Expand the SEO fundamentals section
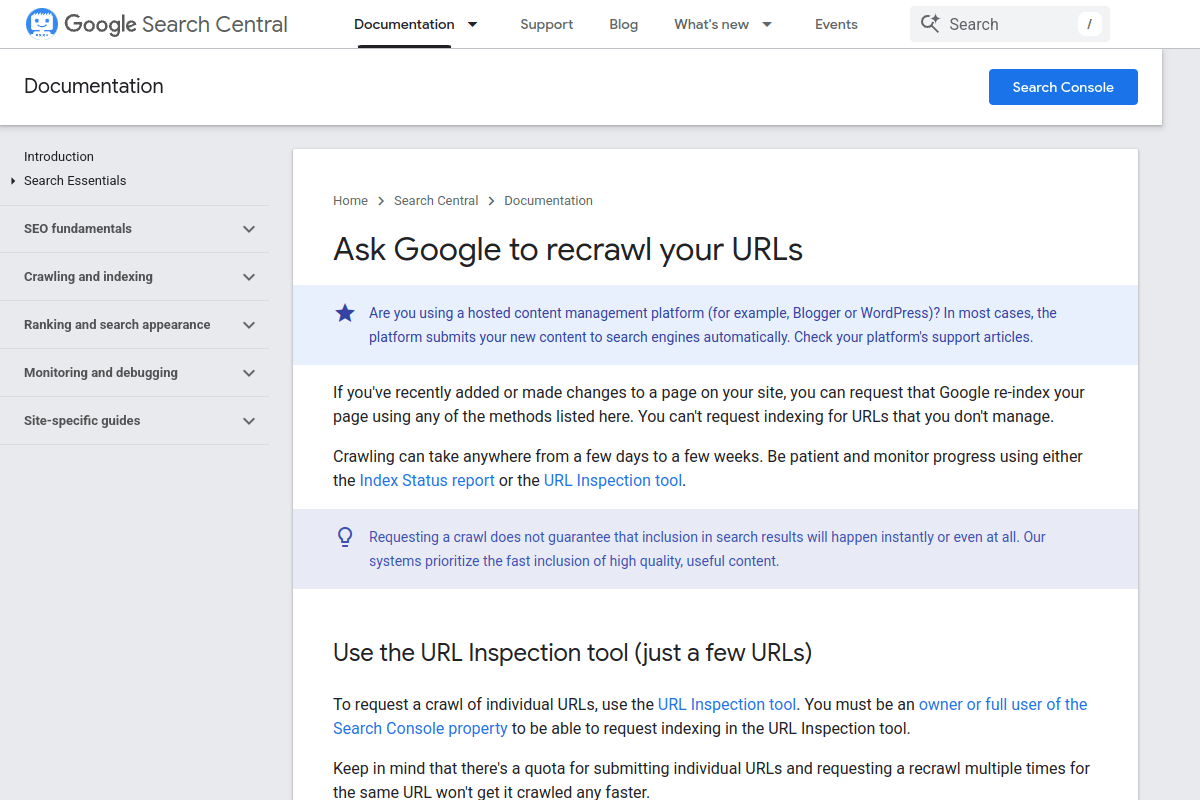 point(249,229)
